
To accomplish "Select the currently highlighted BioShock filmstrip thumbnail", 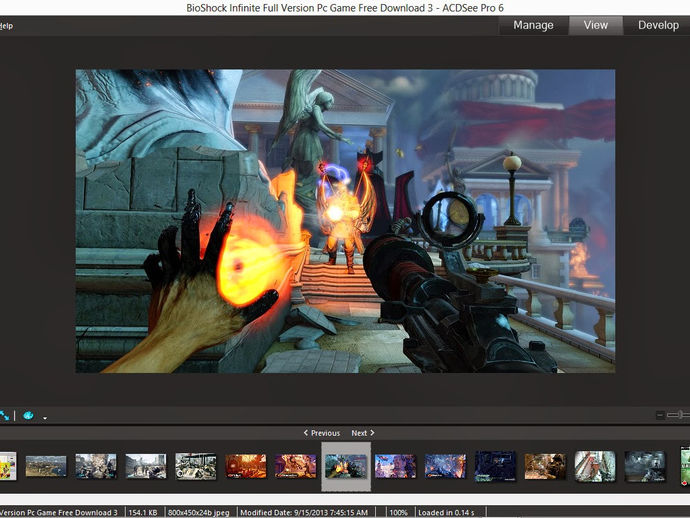I will (346, 467).
